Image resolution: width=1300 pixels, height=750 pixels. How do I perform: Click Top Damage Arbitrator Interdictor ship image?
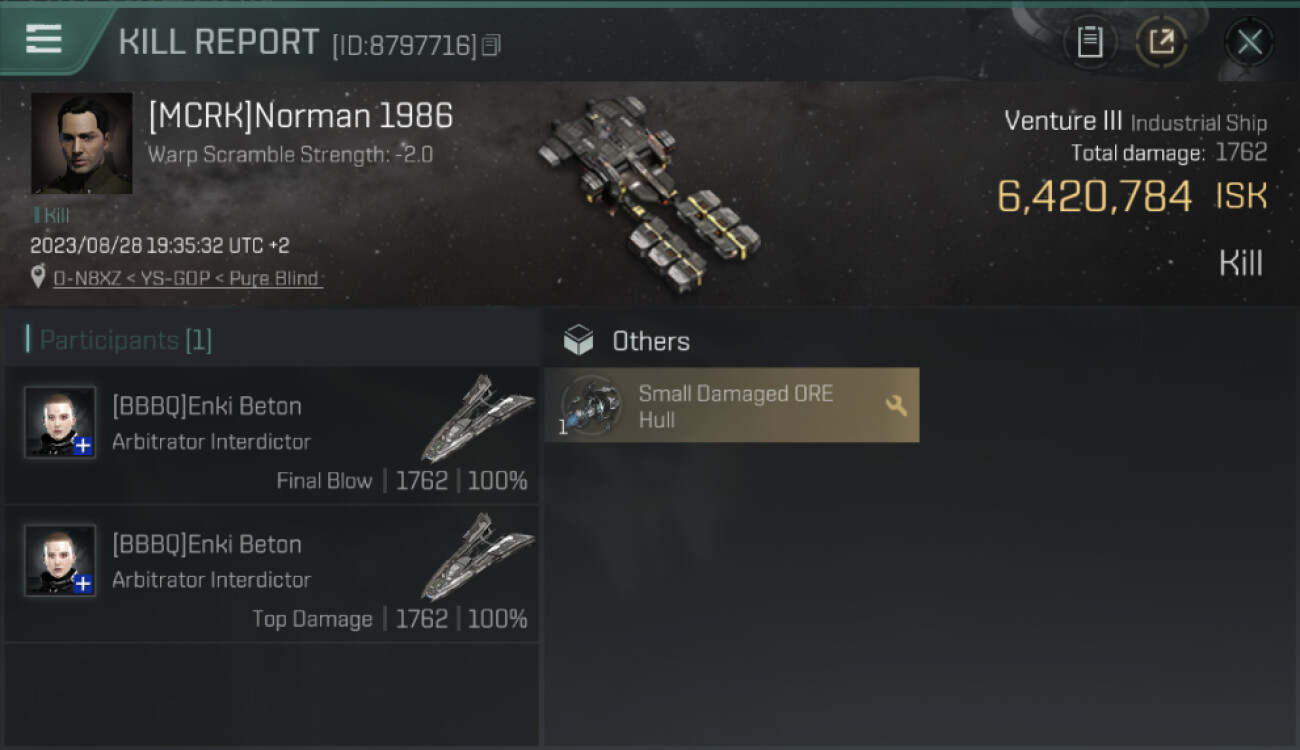click(x=478, y=556)
